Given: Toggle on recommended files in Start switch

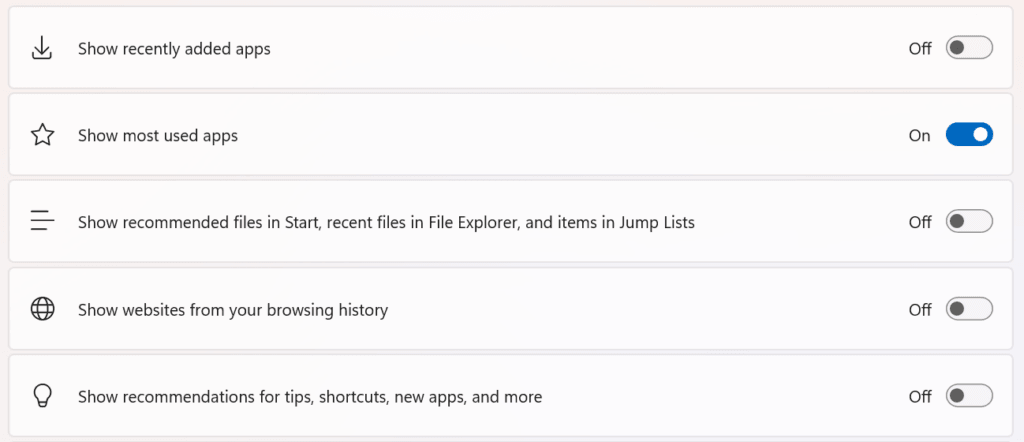Looking at the screenshot, I should [969, 222].
